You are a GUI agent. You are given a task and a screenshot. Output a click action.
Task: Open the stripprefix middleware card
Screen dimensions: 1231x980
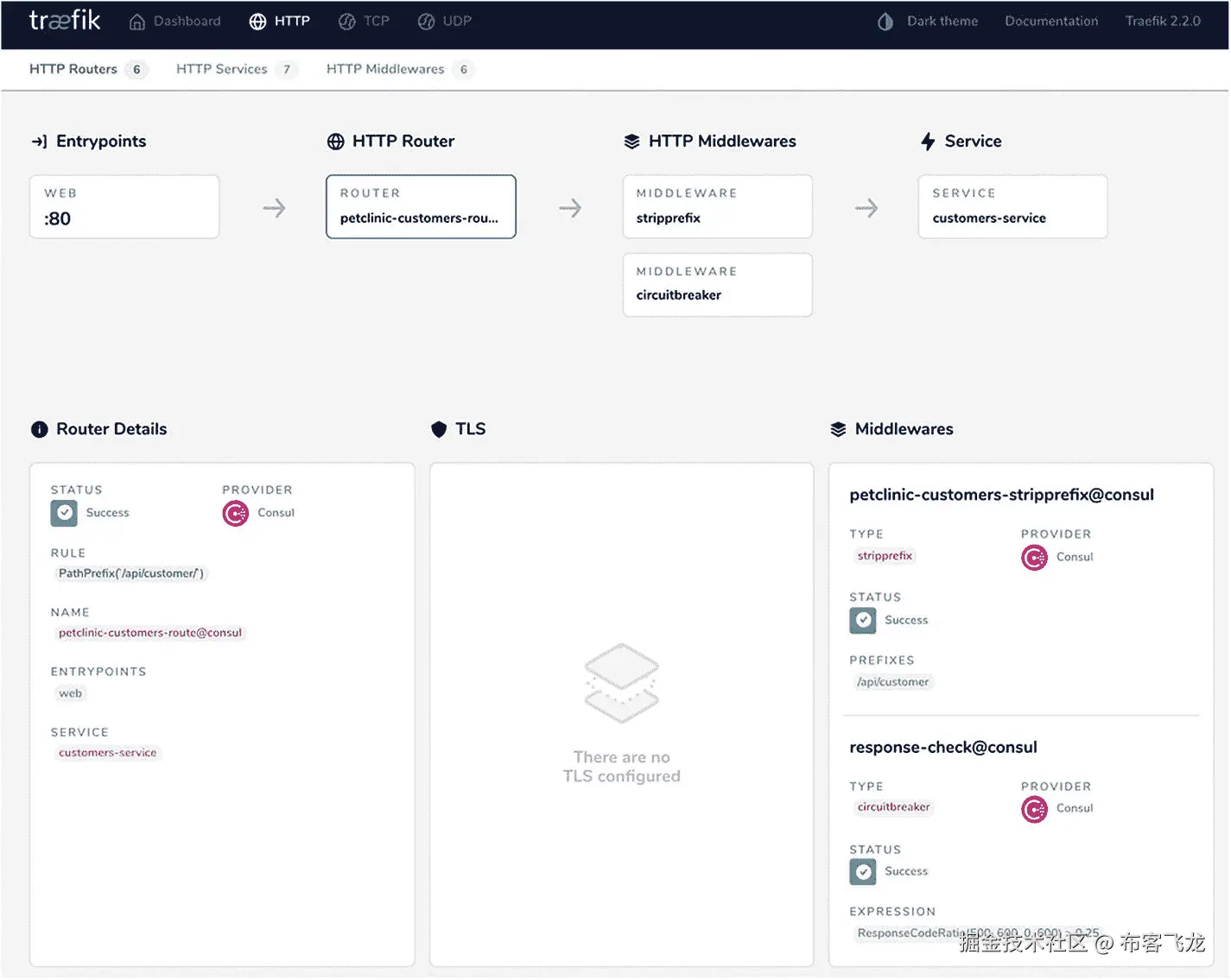(717, 207)
